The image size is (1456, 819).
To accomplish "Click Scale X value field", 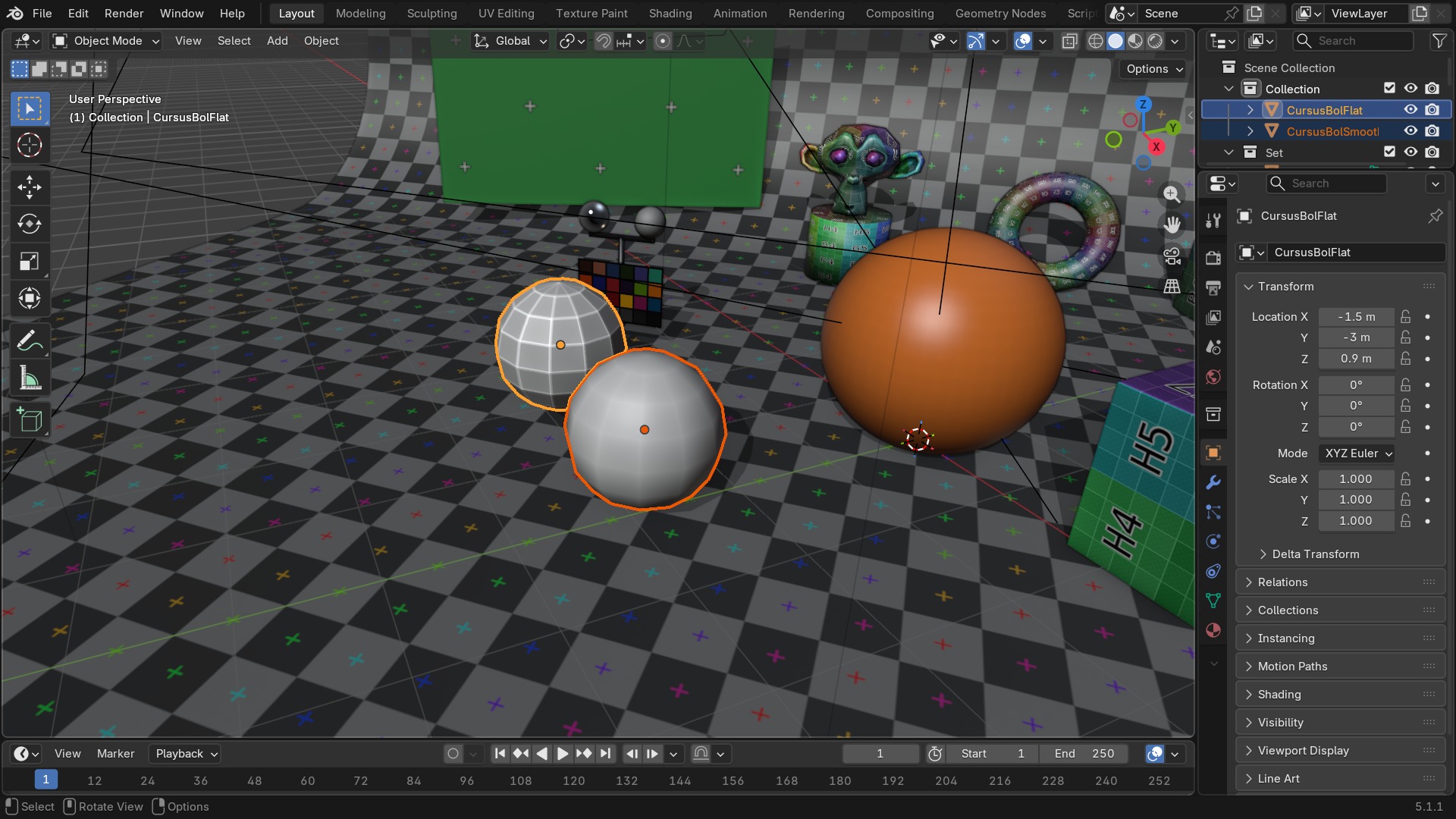I will click(1356, 479).
